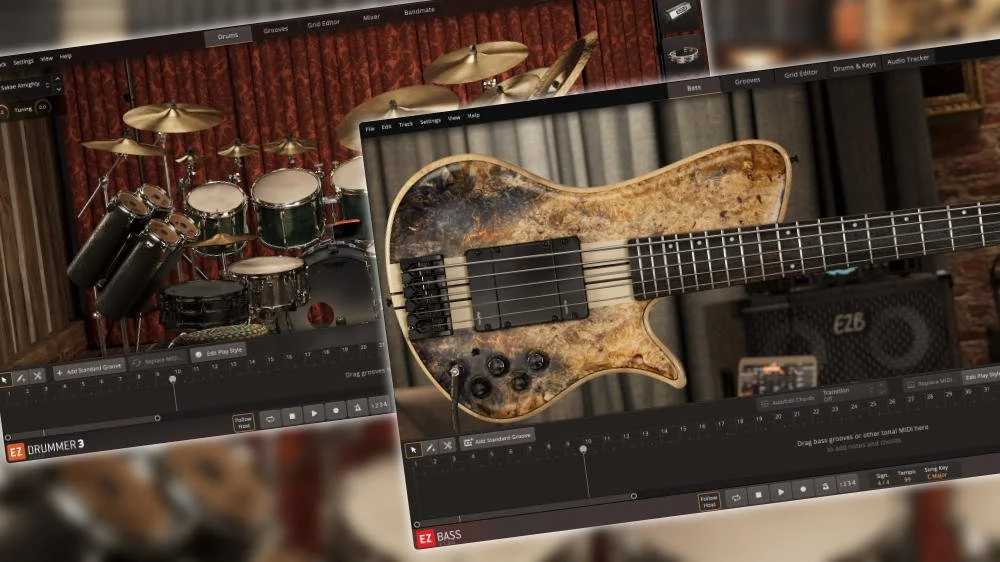Click Replace MIDI in EZdrummer 3
Viewport: 1000px width, 562px height.
(158, 360)
